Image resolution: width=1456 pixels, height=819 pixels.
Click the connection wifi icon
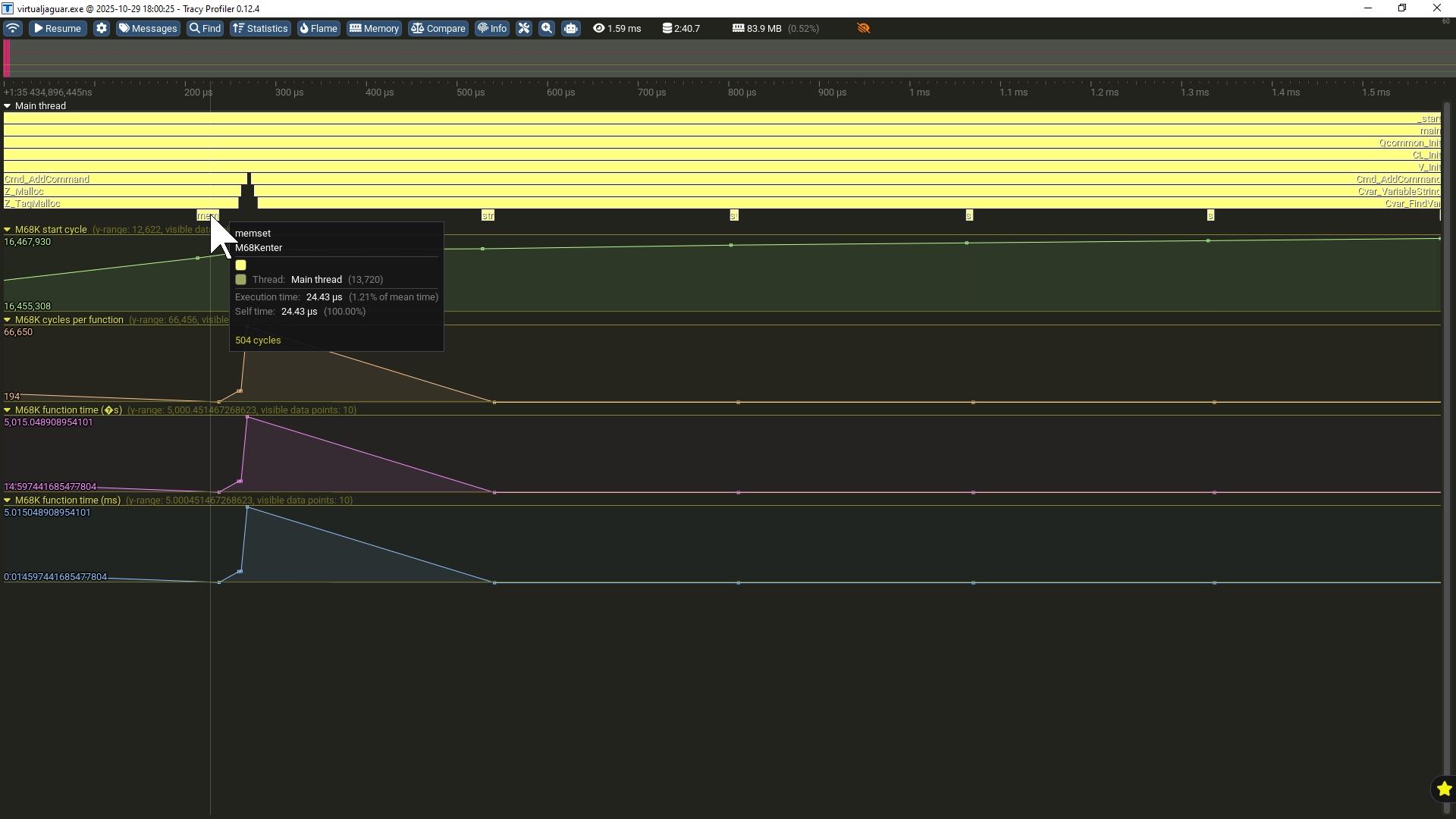(13, 28)
